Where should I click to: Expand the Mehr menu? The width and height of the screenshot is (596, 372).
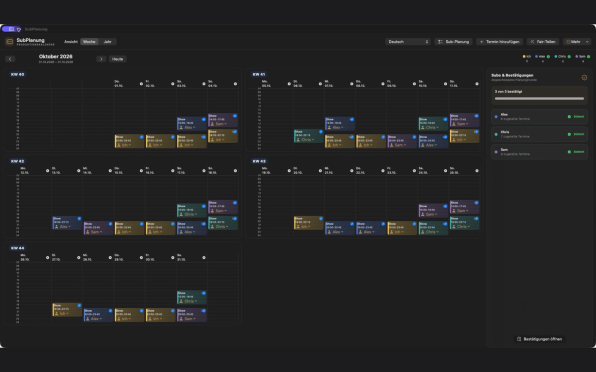pyautogui.click(x=577, y=42)
